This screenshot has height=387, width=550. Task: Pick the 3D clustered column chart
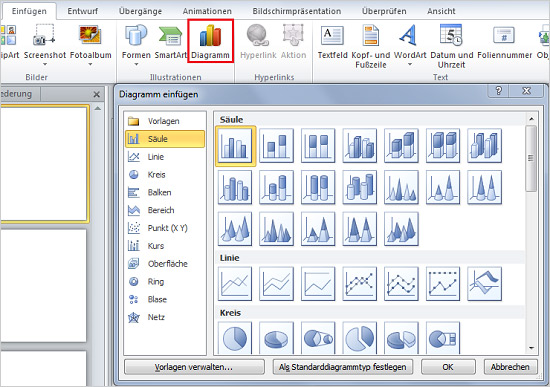tap(360, 146)
